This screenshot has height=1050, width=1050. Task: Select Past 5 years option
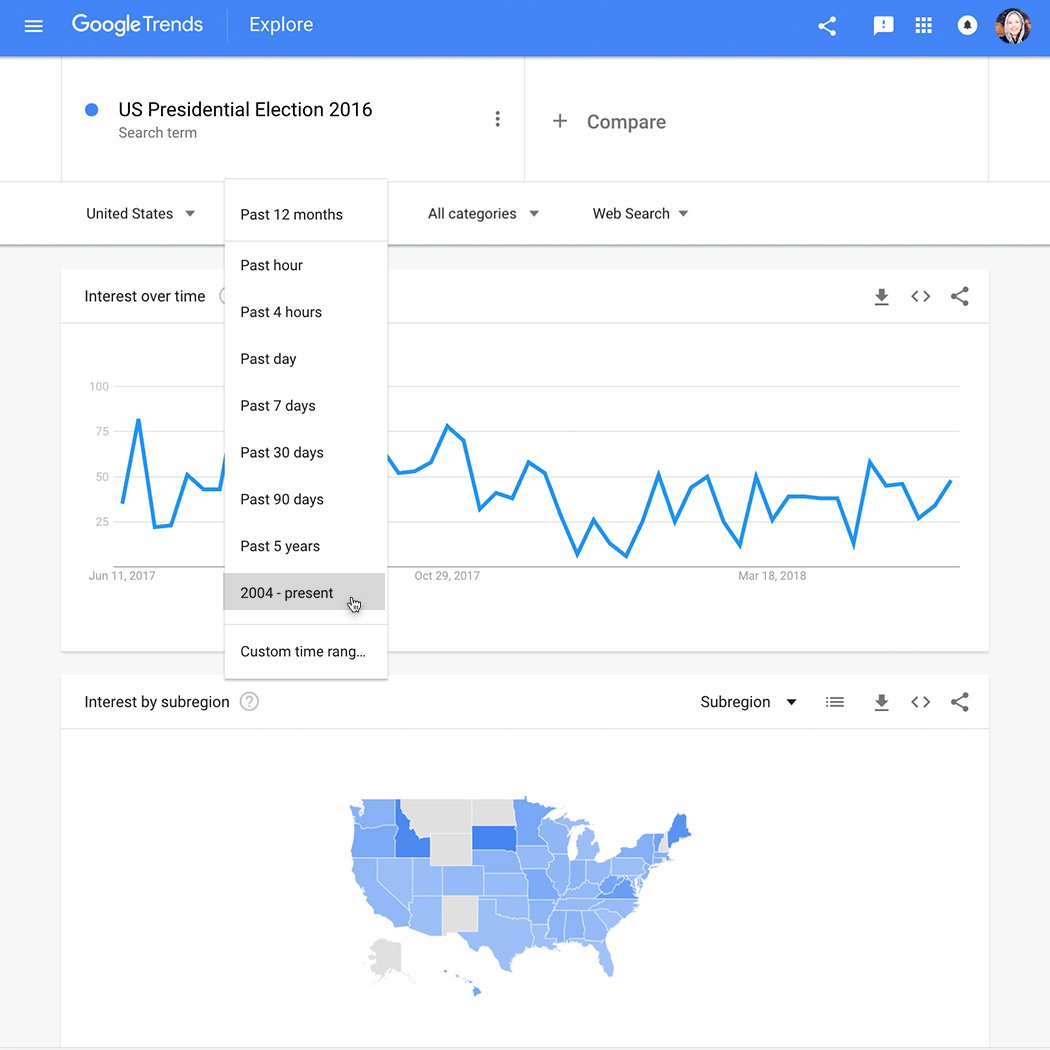click(305, 546)
